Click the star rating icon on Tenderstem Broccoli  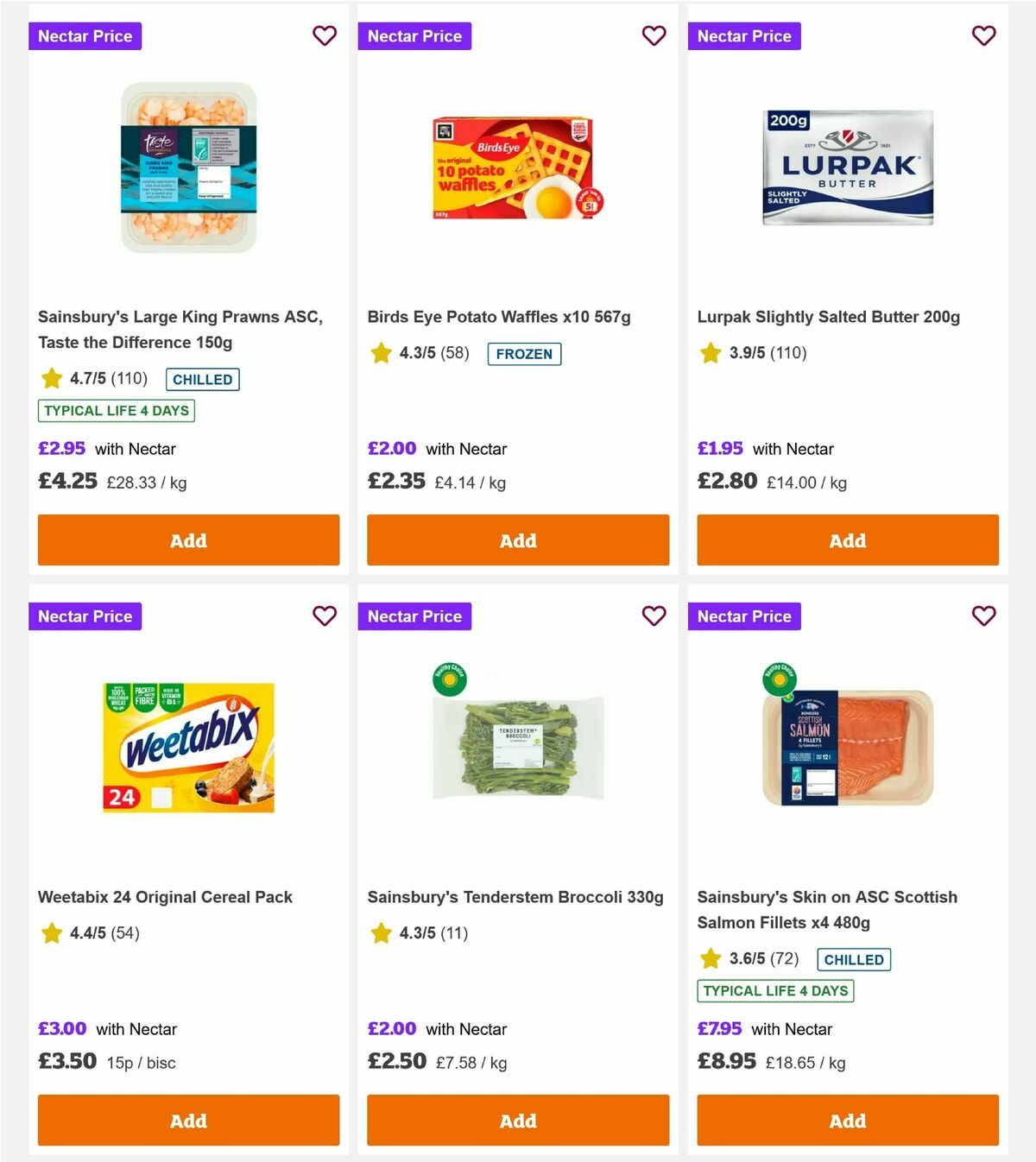(x=381, y=933)
